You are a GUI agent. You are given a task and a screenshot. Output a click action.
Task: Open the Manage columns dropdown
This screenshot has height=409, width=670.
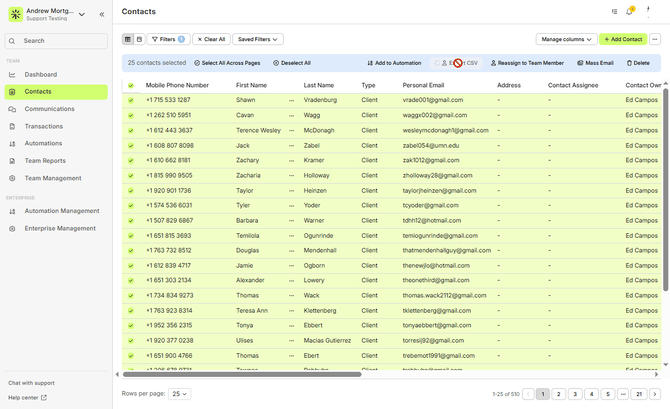565,39
